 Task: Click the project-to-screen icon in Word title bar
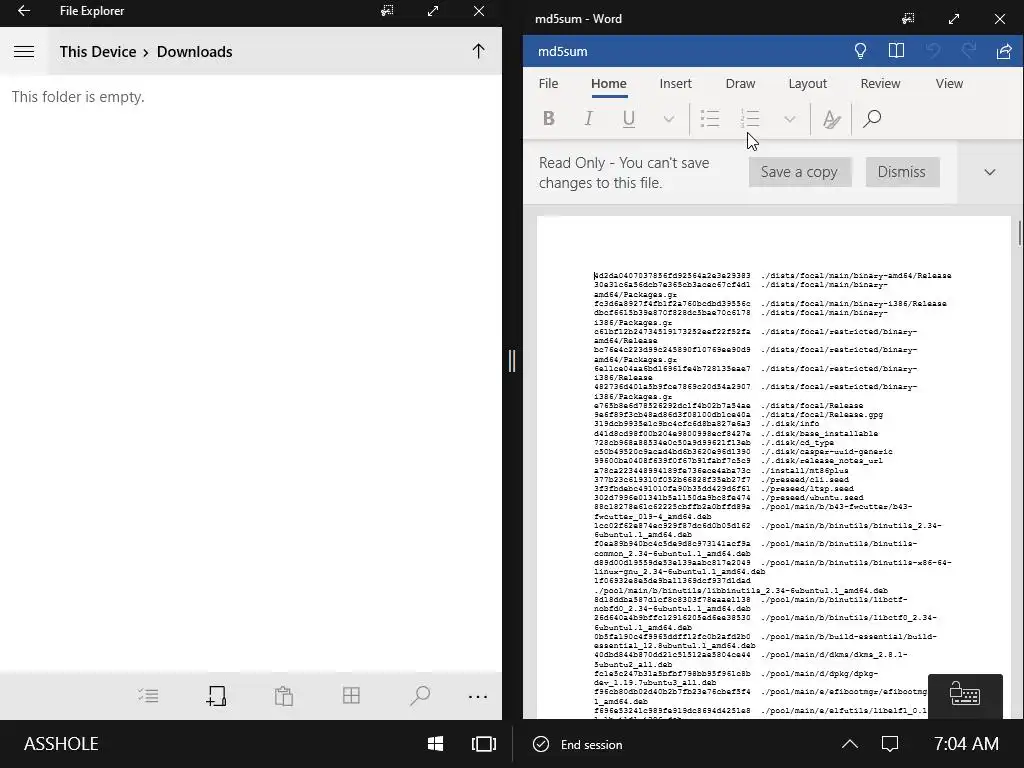pos(908,19)
